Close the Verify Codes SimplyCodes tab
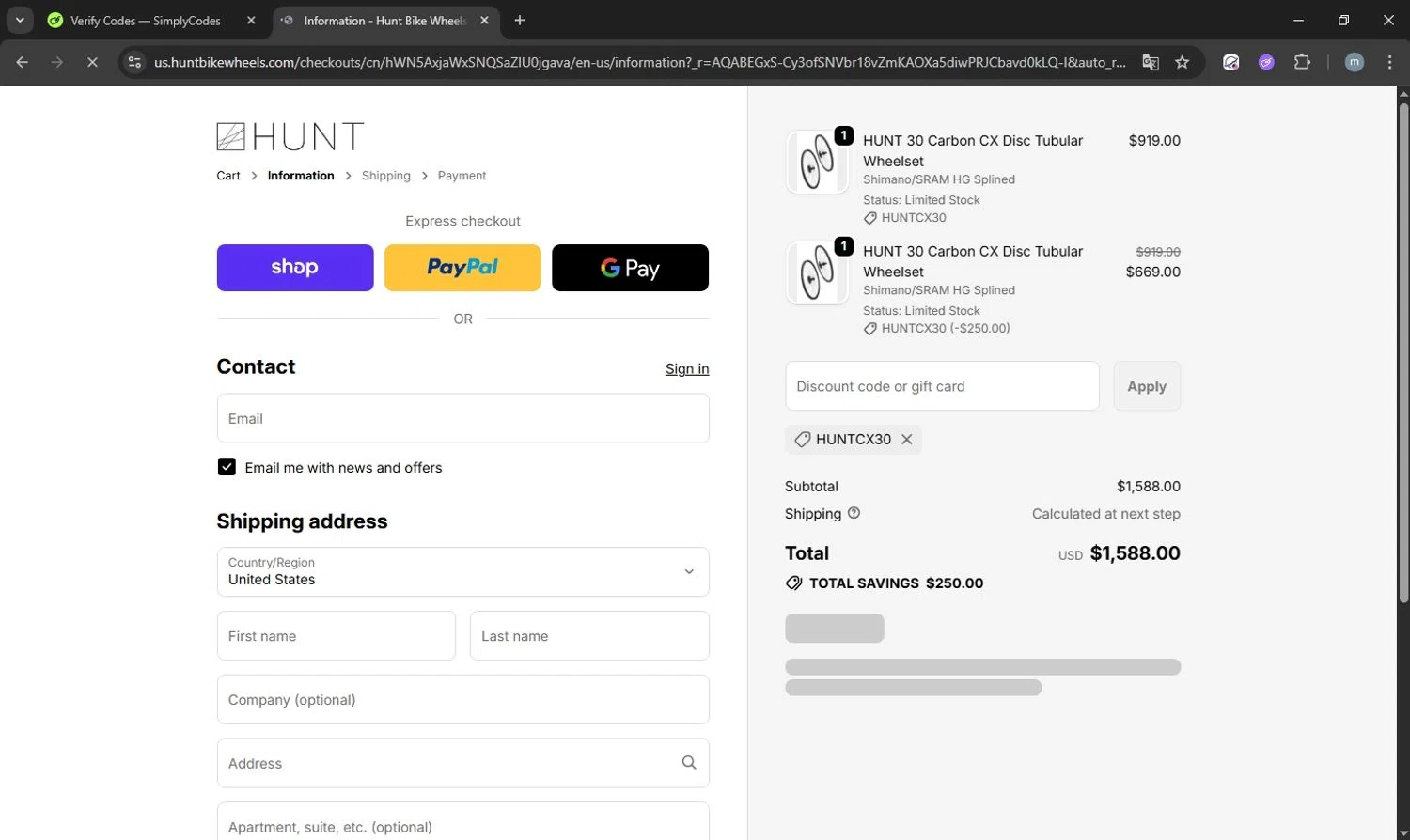This screenshot has height=840, width=1410. (251, 20)
